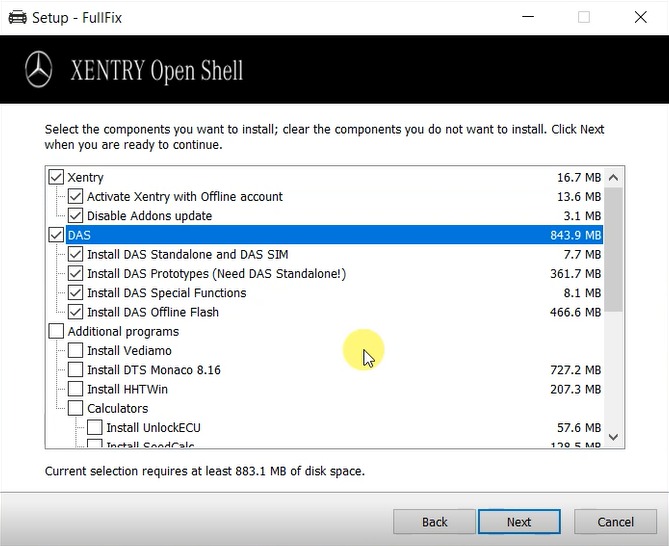Toggle Install DAS Offline Flash checkbox
Image resolution: width=669 pixels, height=546 pixels.
click(76, 312)
